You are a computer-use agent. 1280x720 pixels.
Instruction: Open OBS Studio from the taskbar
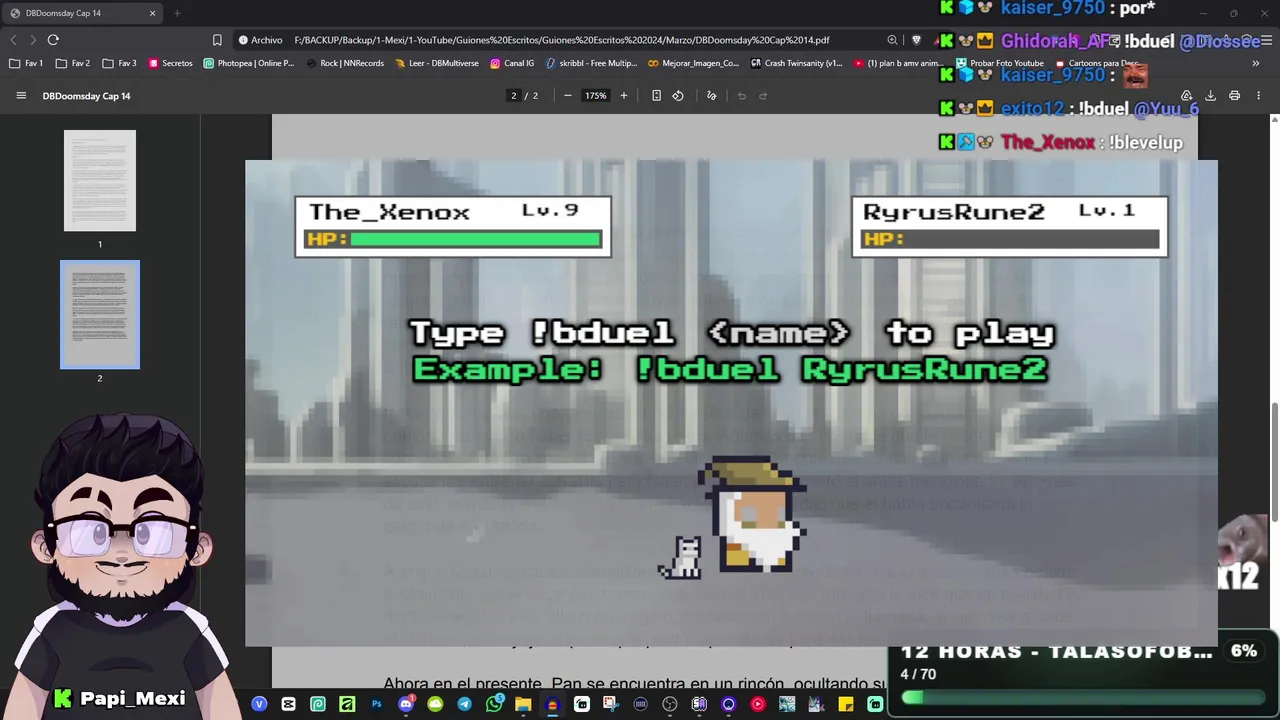pos(670,704)
